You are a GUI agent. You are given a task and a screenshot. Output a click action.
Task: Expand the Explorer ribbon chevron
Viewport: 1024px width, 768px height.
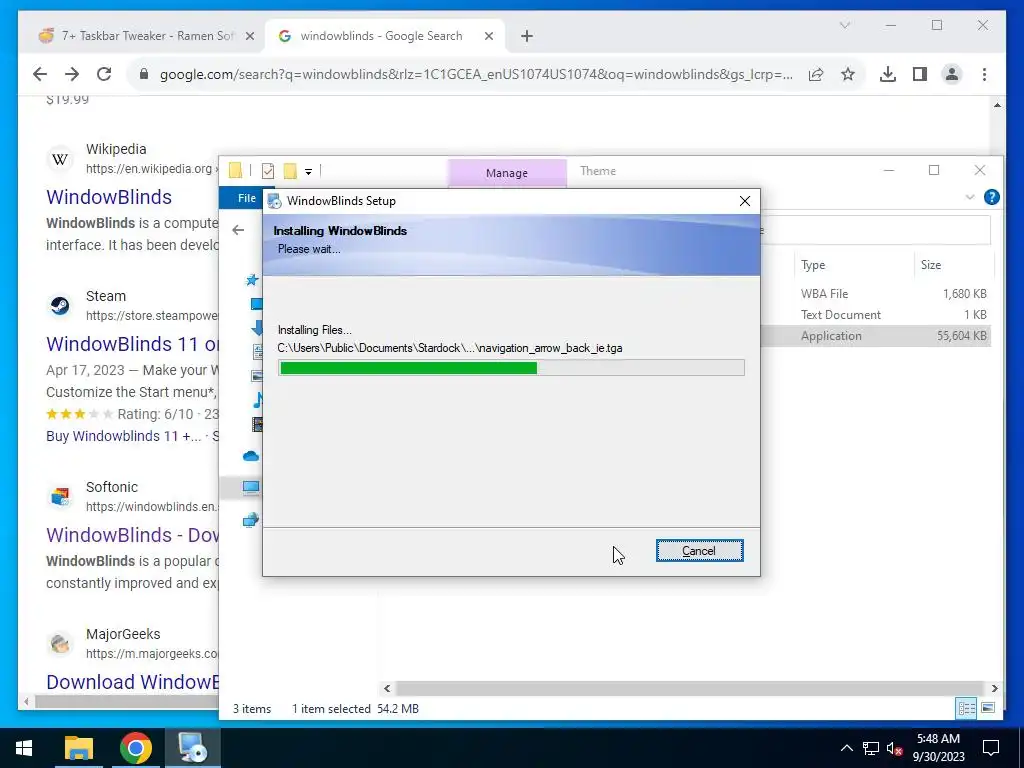[x=970, y=197]
